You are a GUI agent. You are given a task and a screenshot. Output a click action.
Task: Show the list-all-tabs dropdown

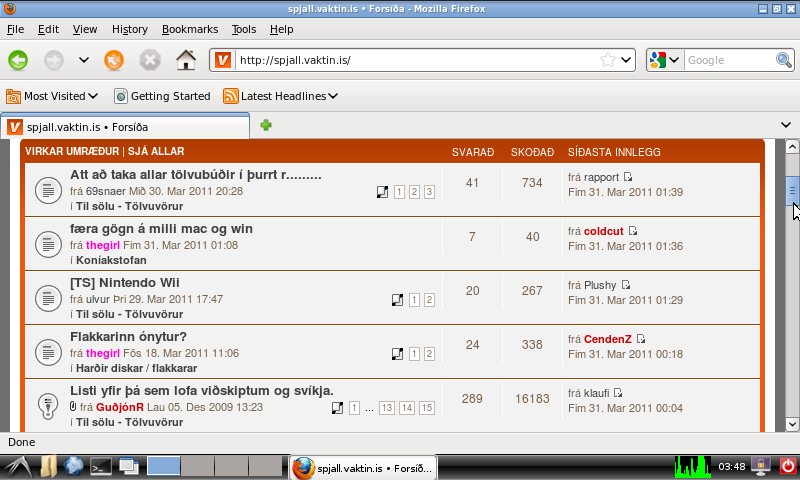pyautogui.click(x=785, y=125)
